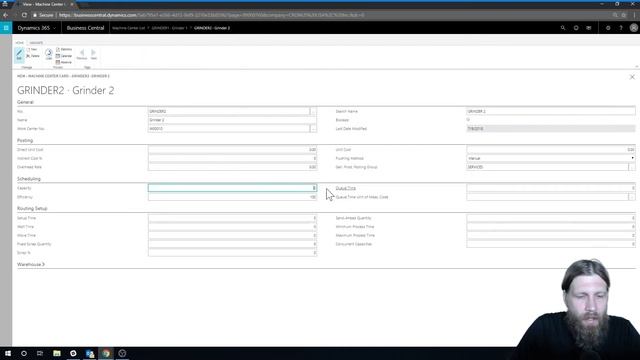
Task: Collapse the Posting section header
Action: click(x=25, y=140)
